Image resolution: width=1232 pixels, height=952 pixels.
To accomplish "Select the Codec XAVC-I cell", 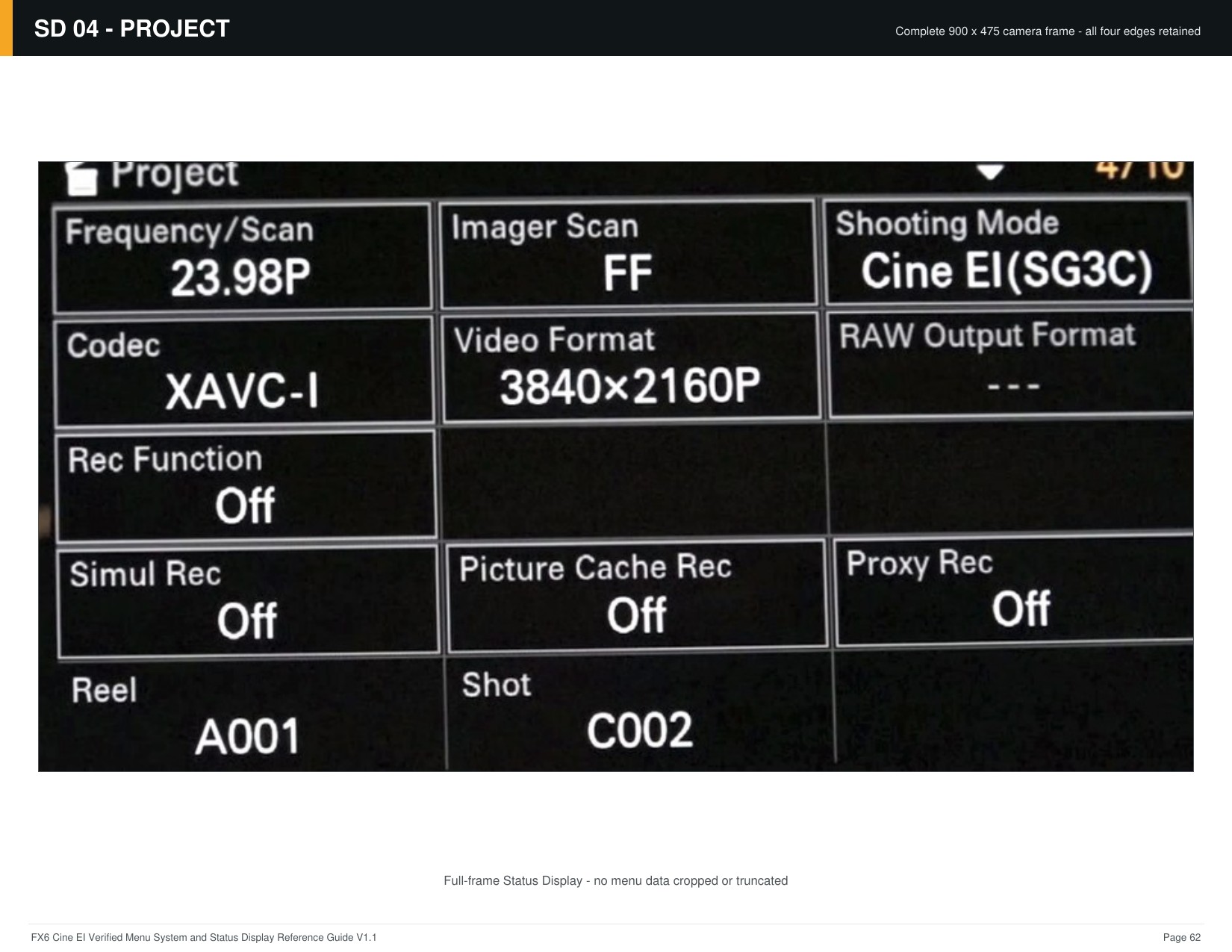I will tap(243, 370).
